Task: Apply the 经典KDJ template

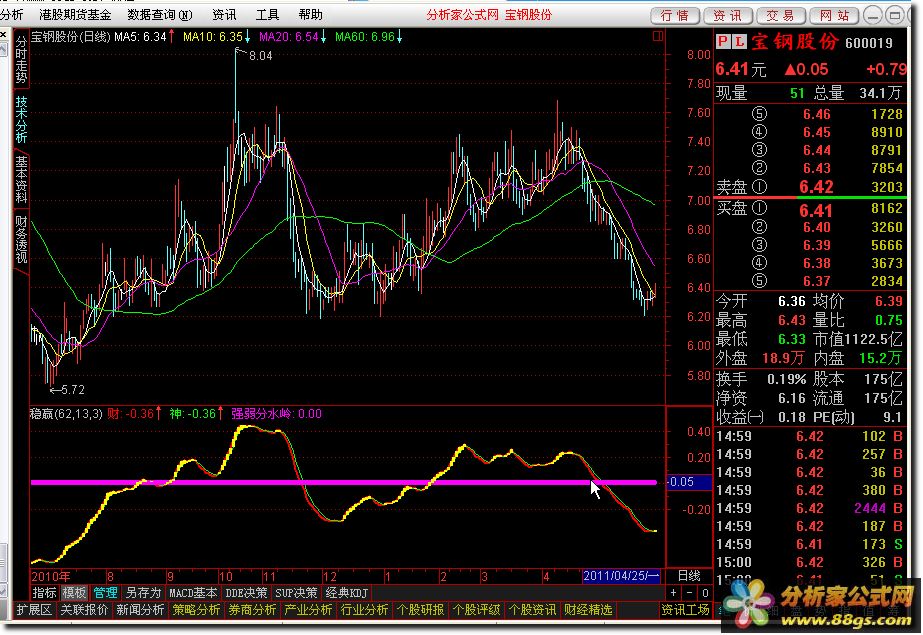Action: pyautogui.click(x=346, y=593)
